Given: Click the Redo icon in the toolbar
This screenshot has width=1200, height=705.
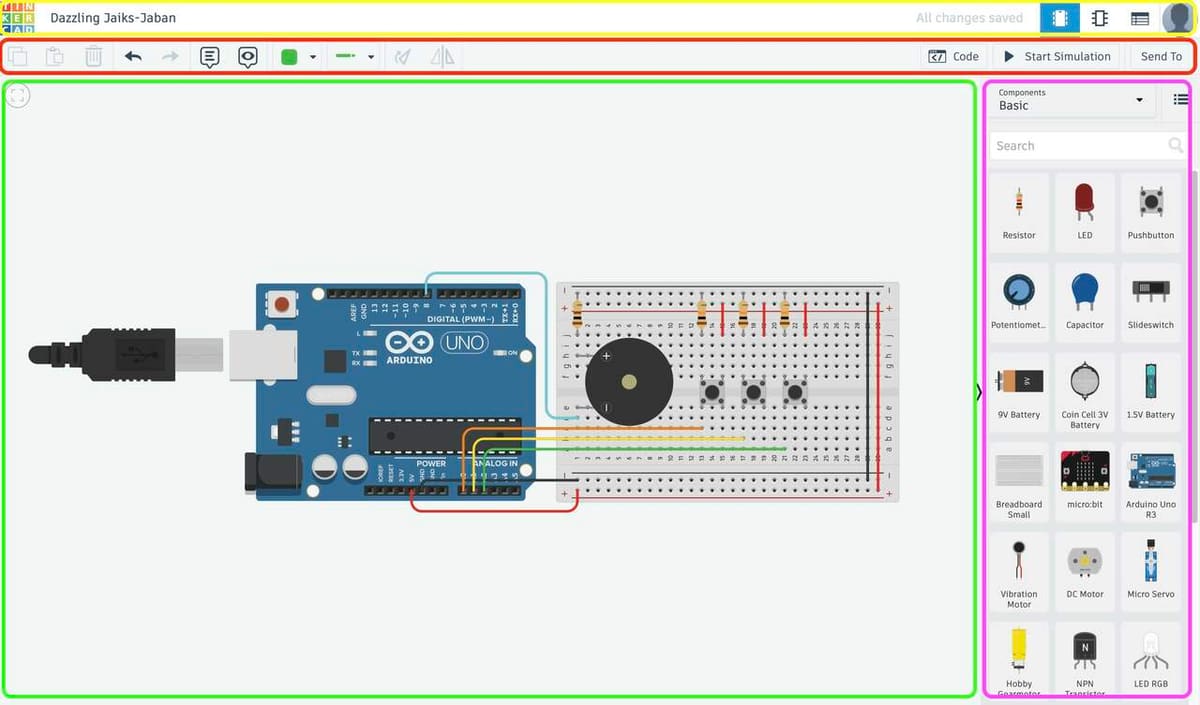Looking at the screenshot, I should pyautogui.click(x=170, y=56).
